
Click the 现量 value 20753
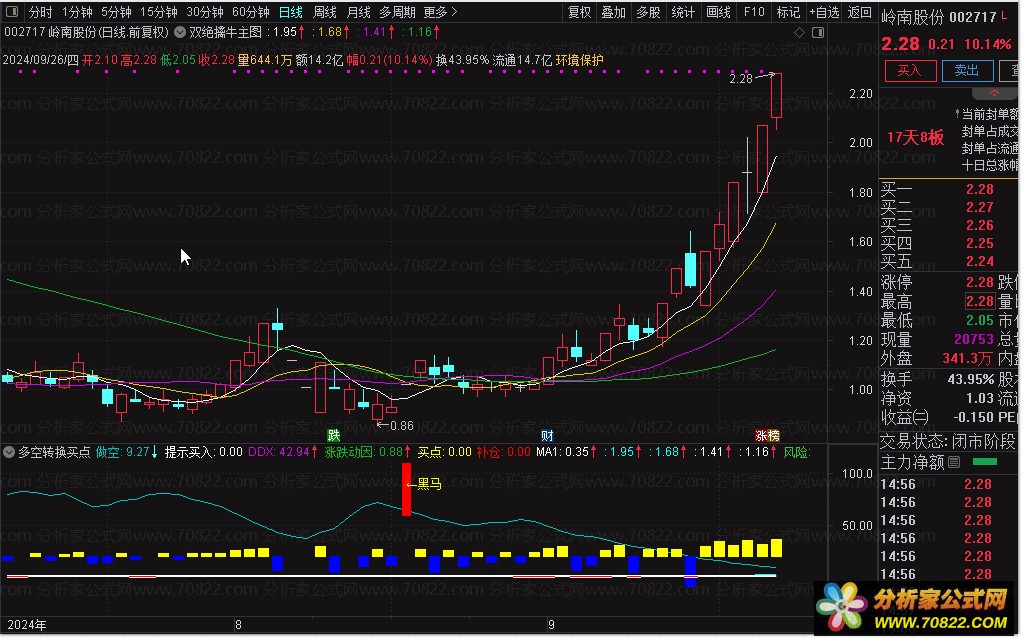point(974,339)
